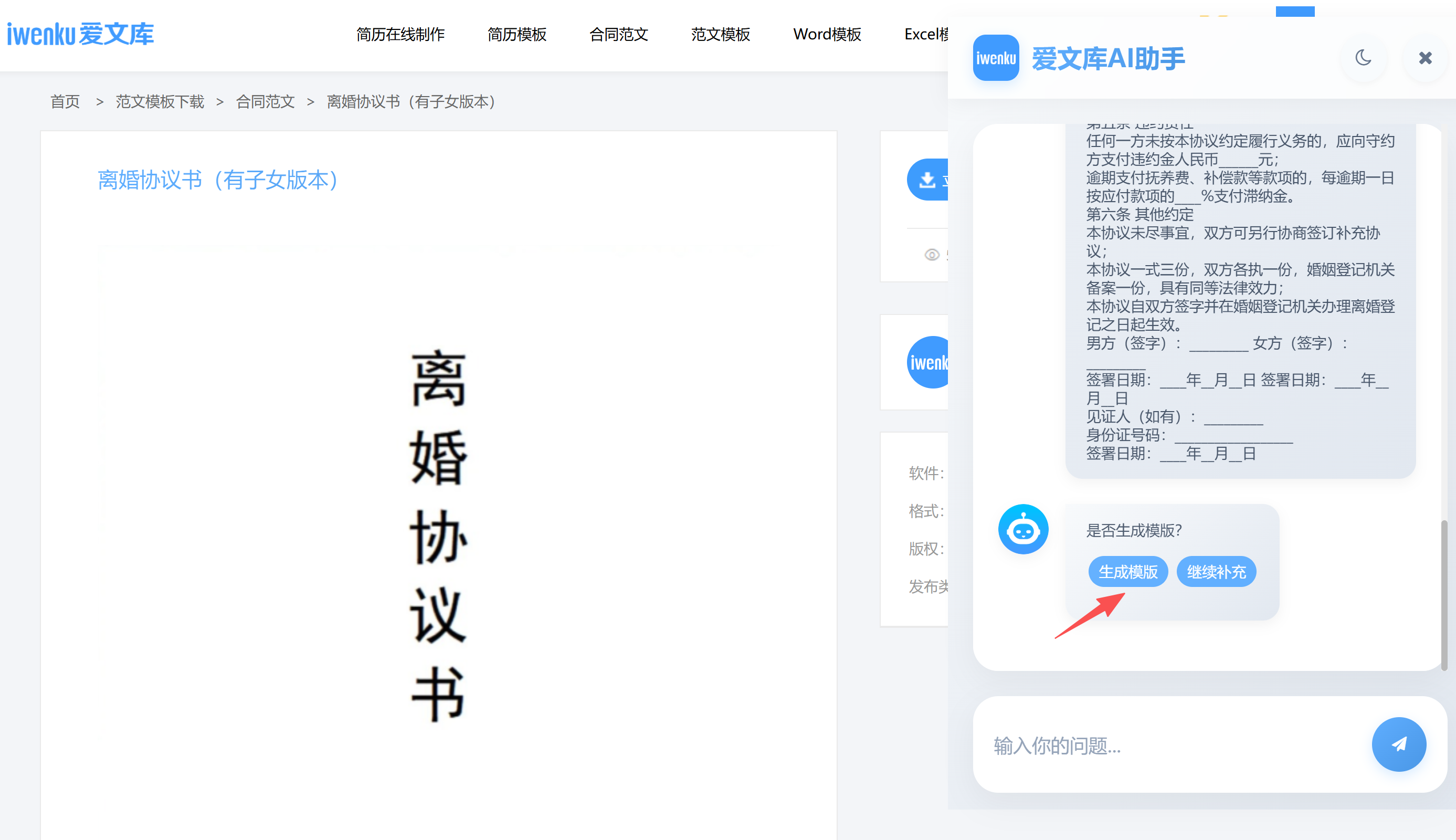Viewport: 1456px width, 840px height.
Task: Open 合同范文 in top navigation
Action: (619, 35)
